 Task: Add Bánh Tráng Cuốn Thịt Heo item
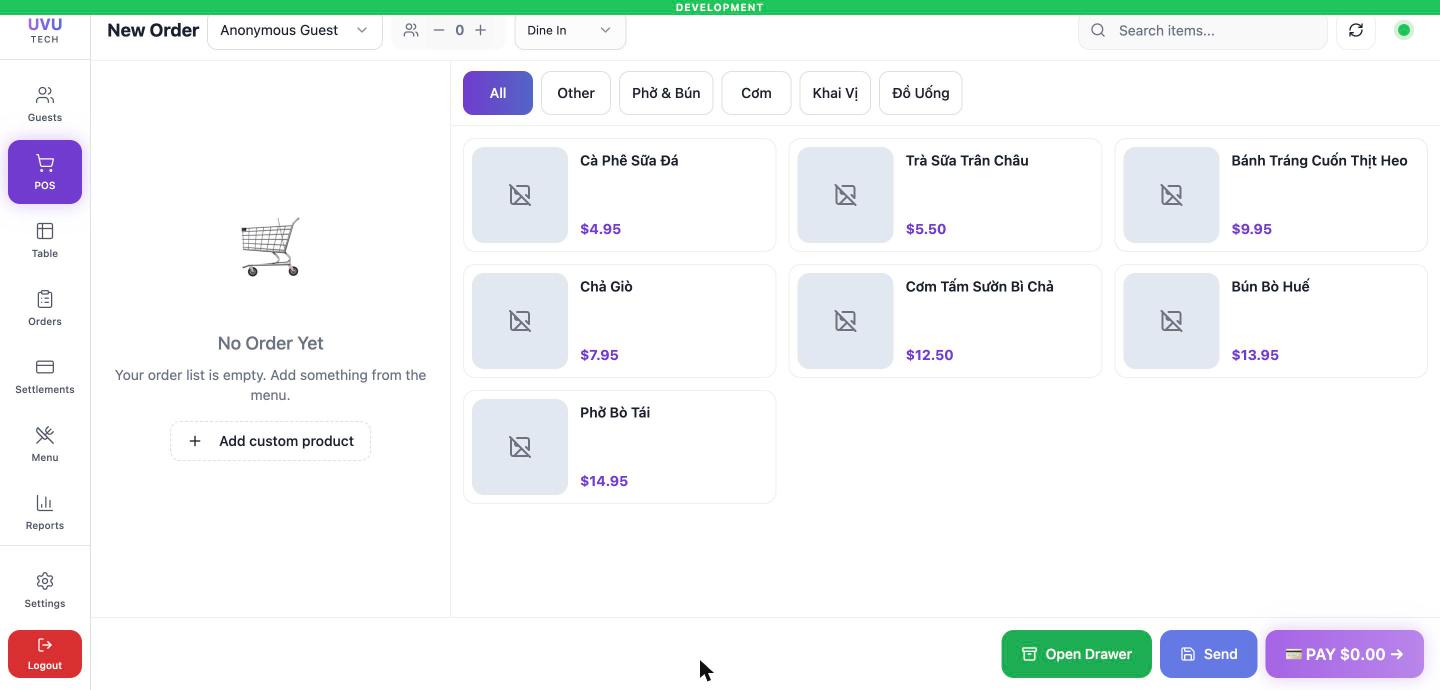click(1271, 195)
